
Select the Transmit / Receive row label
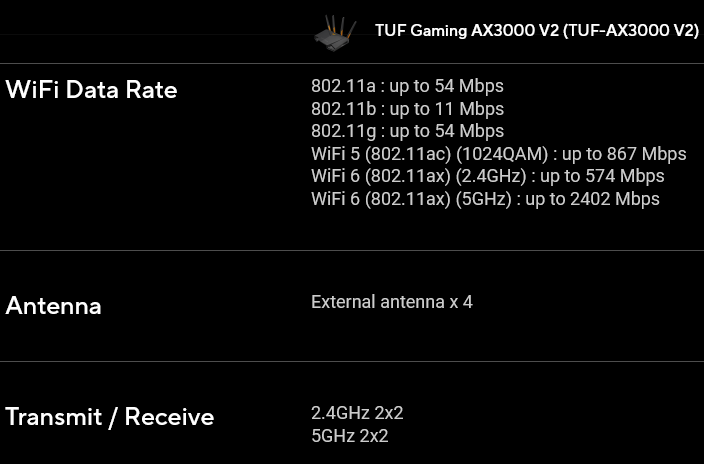(110, 417)
